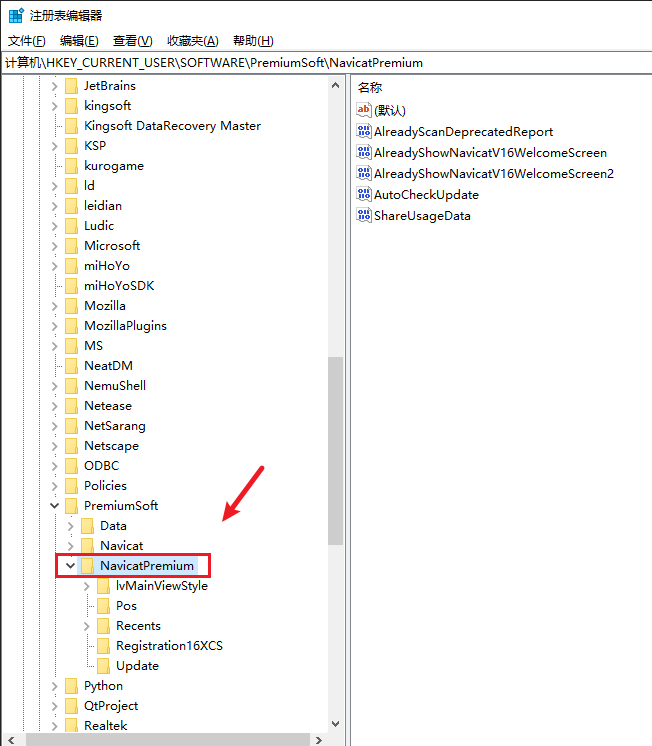The width and height of the screenshot is (652, 746).
Task: Open the 帮助(H) menu
Action: 253,41
